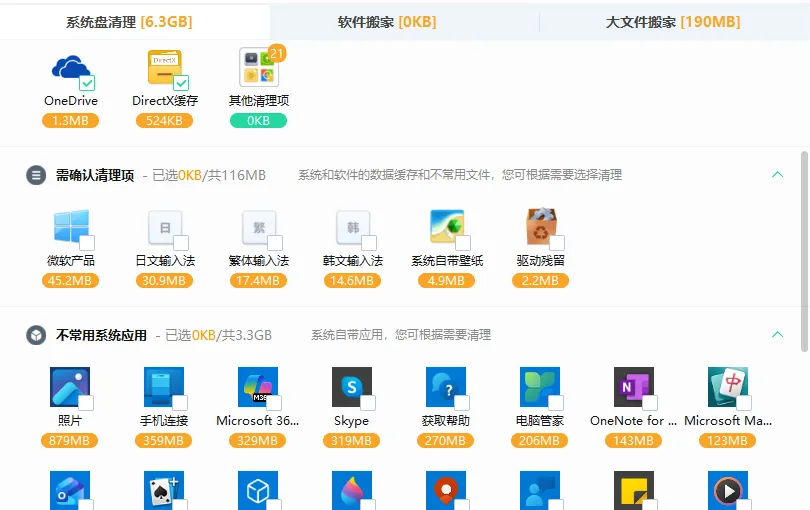Check the 日文输入法 checkbox
Image resolution: width=810 pixels, height=510 pixels.
181,243
